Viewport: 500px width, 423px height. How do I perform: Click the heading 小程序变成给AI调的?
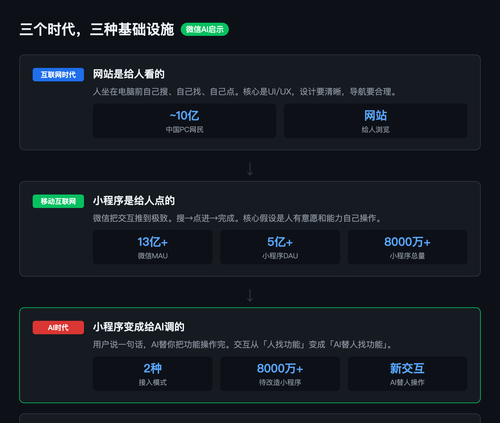[x=139, y=327]
